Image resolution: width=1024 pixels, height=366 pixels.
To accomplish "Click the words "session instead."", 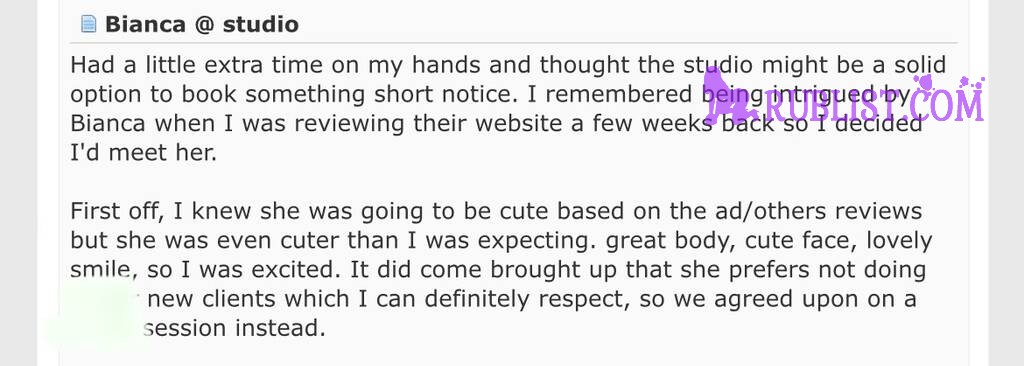I will (234, 327).
